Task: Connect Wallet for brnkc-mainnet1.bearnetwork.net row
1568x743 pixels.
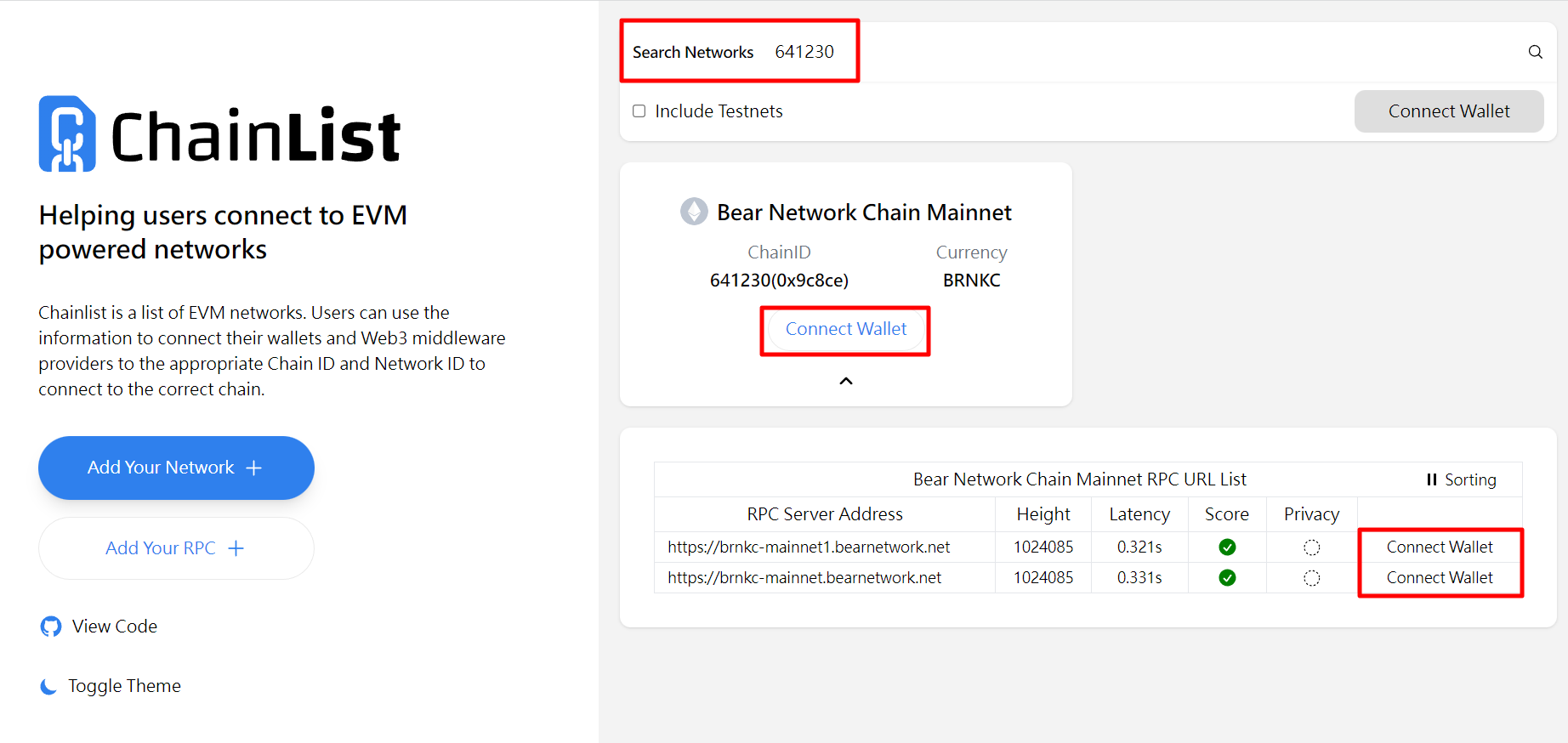Action: [x=1439, y=547]
